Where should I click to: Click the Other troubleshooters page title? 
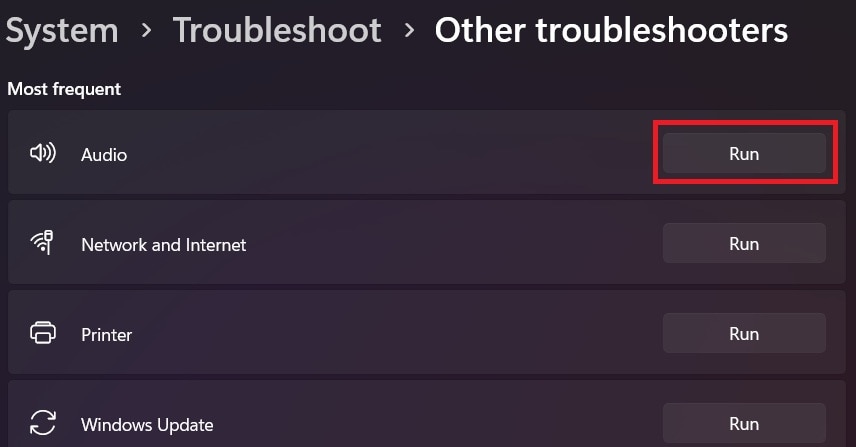tap(611, 30)
